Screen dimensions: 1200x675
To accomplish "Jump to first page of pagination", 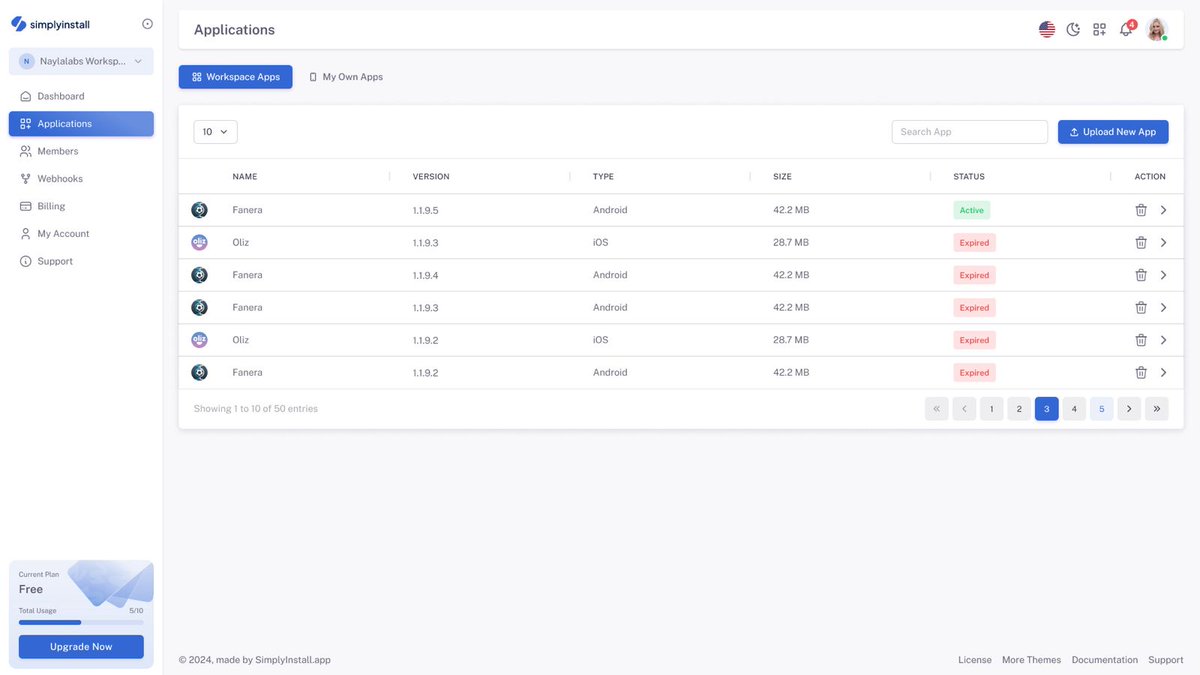I will pyautogui.click(x=937, y=409).
